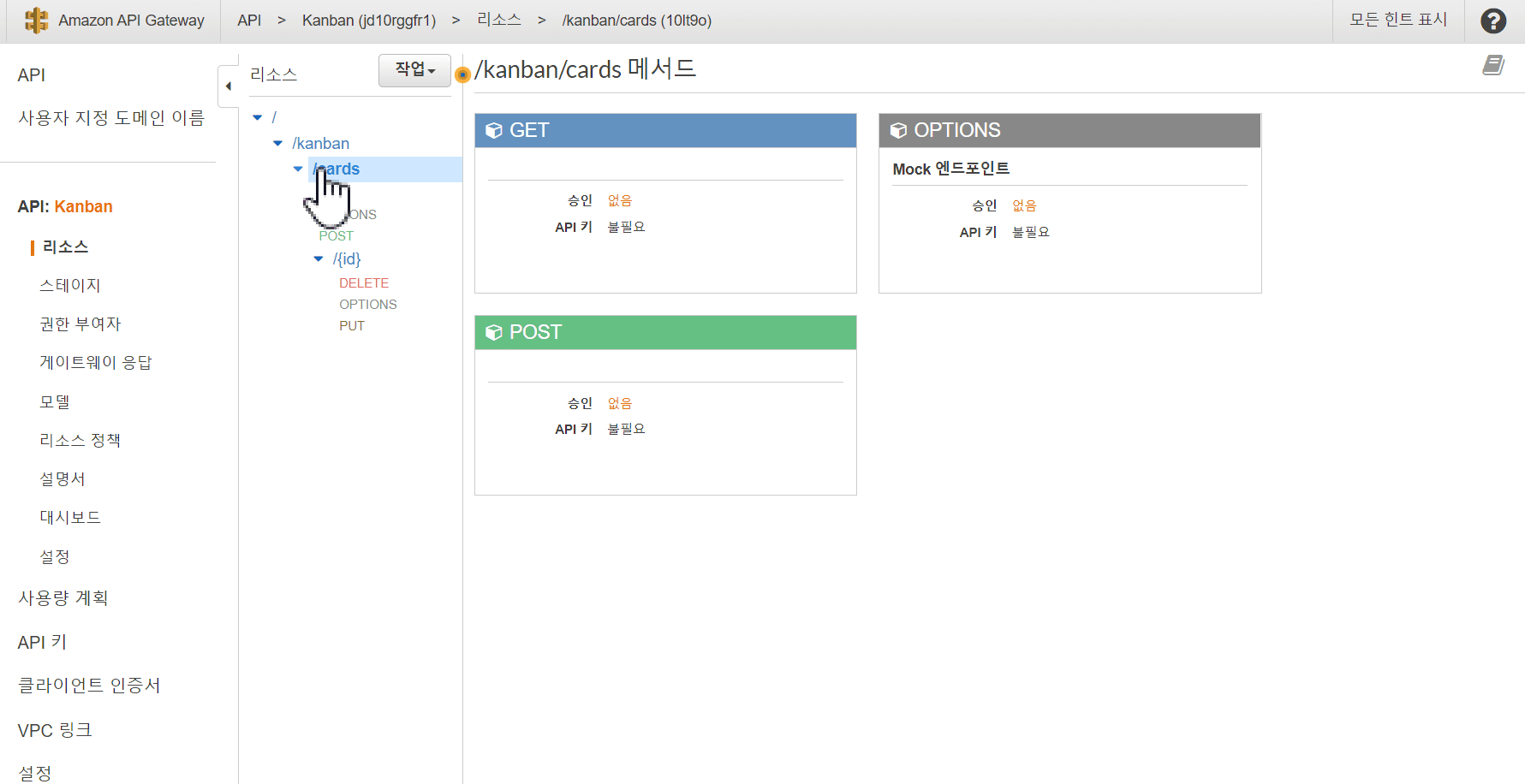
Task: Click 불필요 API key value in GET card
Action: (627, 227)
